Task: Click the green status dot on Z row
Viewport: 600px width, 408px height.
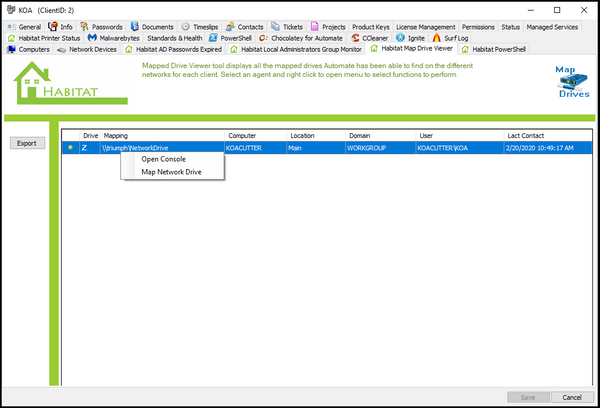Action: [70, 147]
